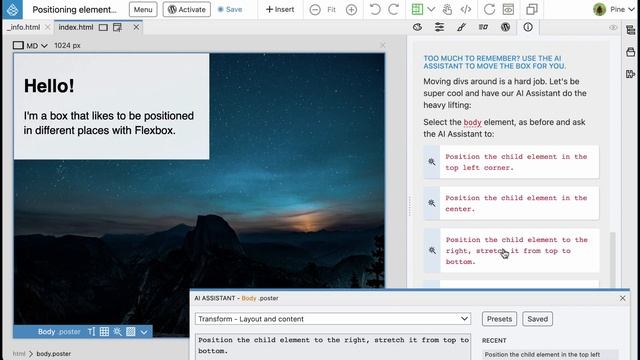This screenshot has width=640, height=360.
Task: Toggle the green grid helper icon
Action: point(417,9)
